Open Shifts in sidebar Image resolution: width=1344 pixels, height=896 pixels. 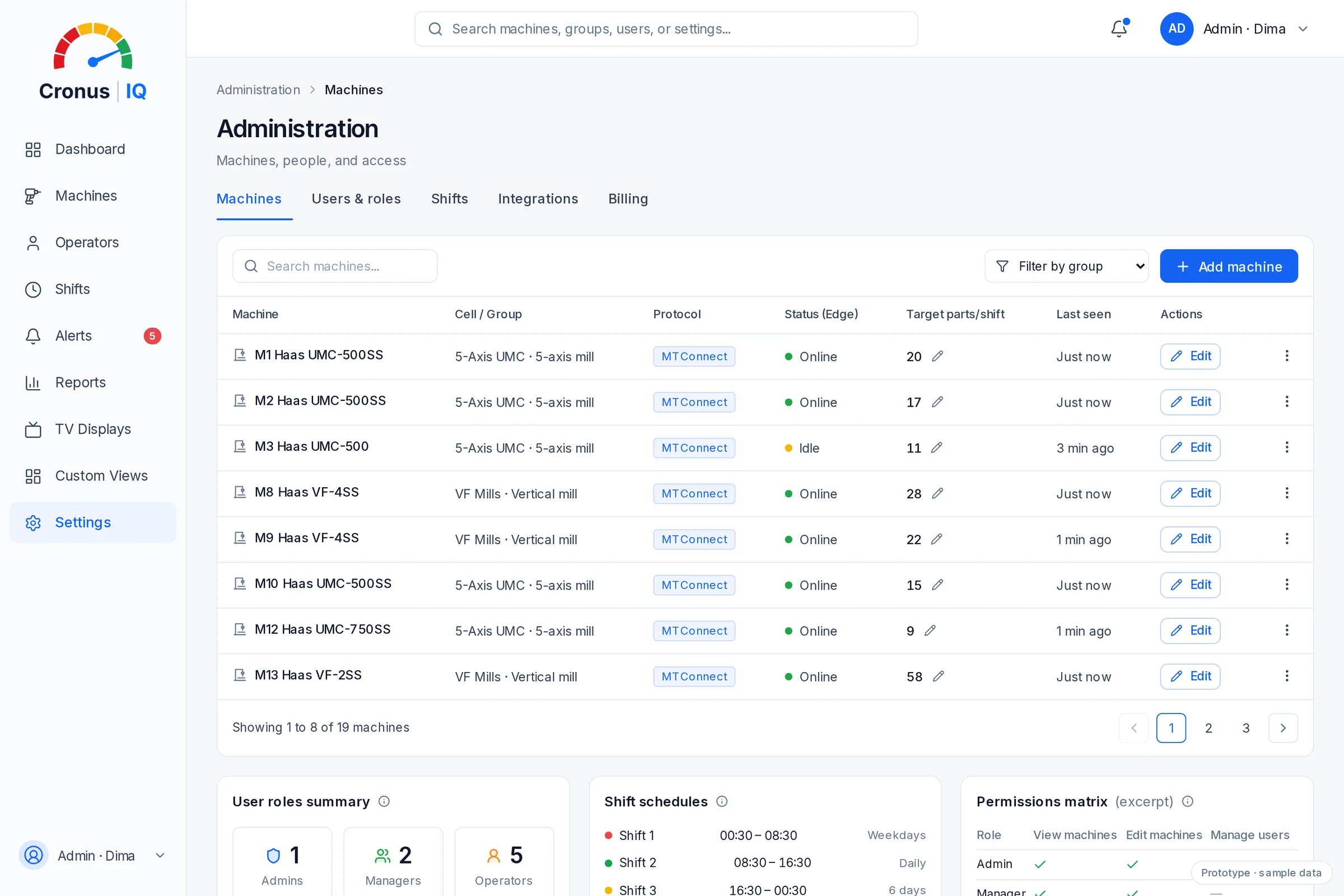point(92,289)
